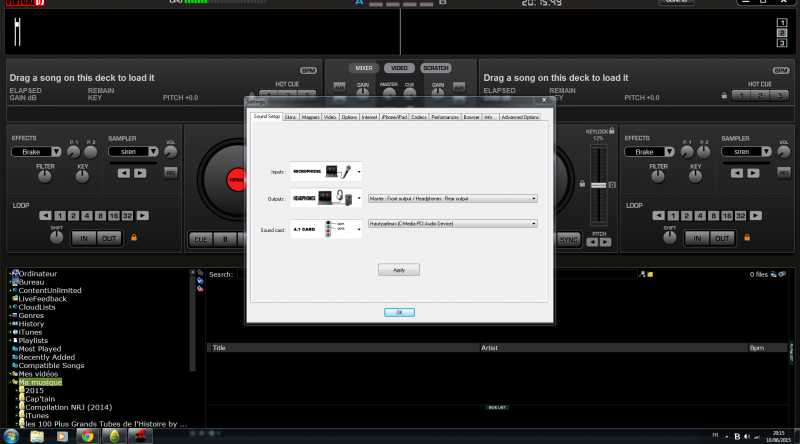Double the left deck loop length arrow
This screenshot has width=800, height=444.
143,215
